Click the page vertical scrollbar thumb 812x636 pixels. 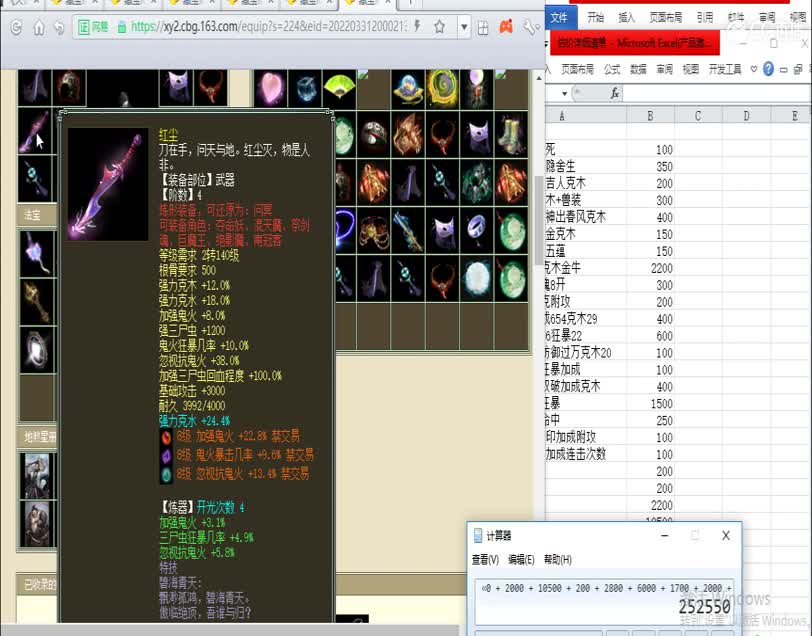[539, 220]
